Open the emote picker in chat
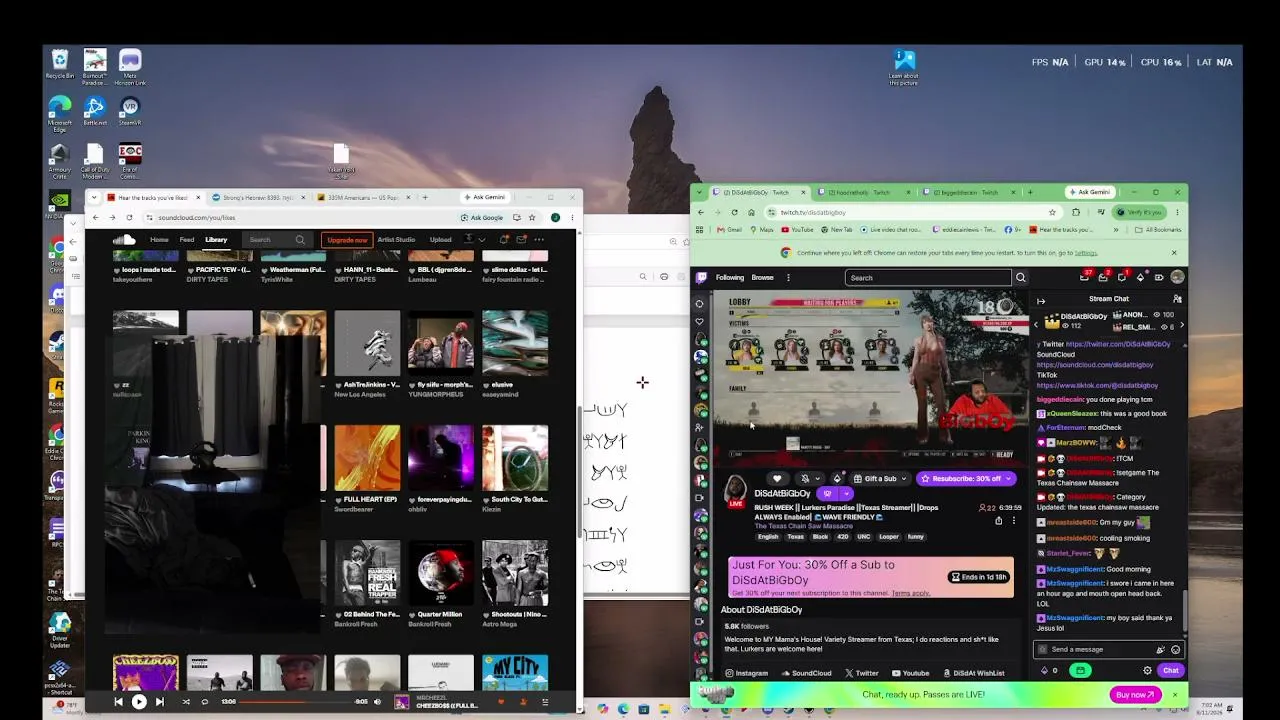 pos(1176,649)
